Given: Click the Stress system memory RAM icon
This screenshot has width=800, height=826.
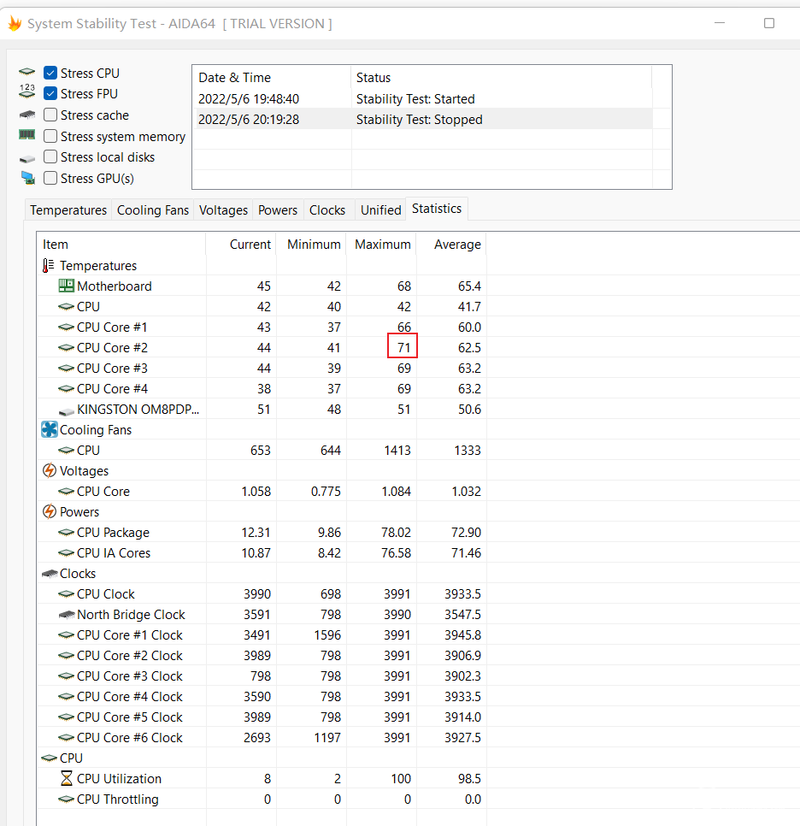Looking at the screenshot, I should (x=27, y=135).
